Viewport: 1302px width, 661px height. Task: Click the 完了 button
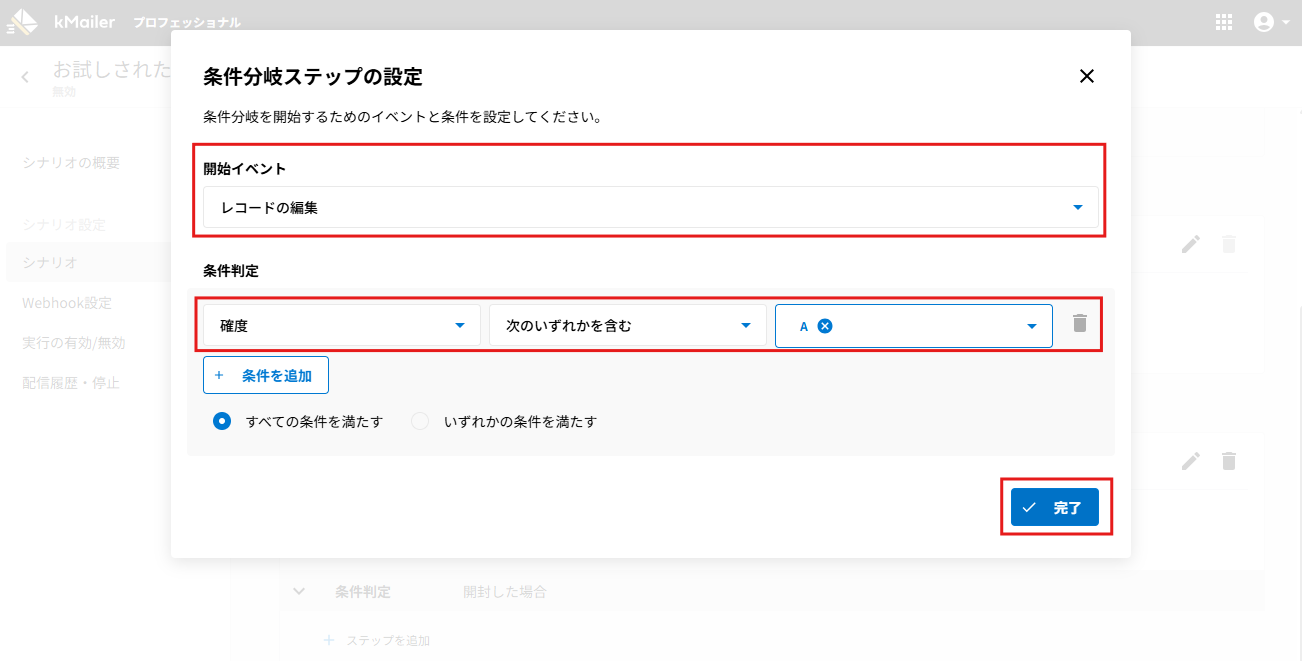click(1054, 508)
